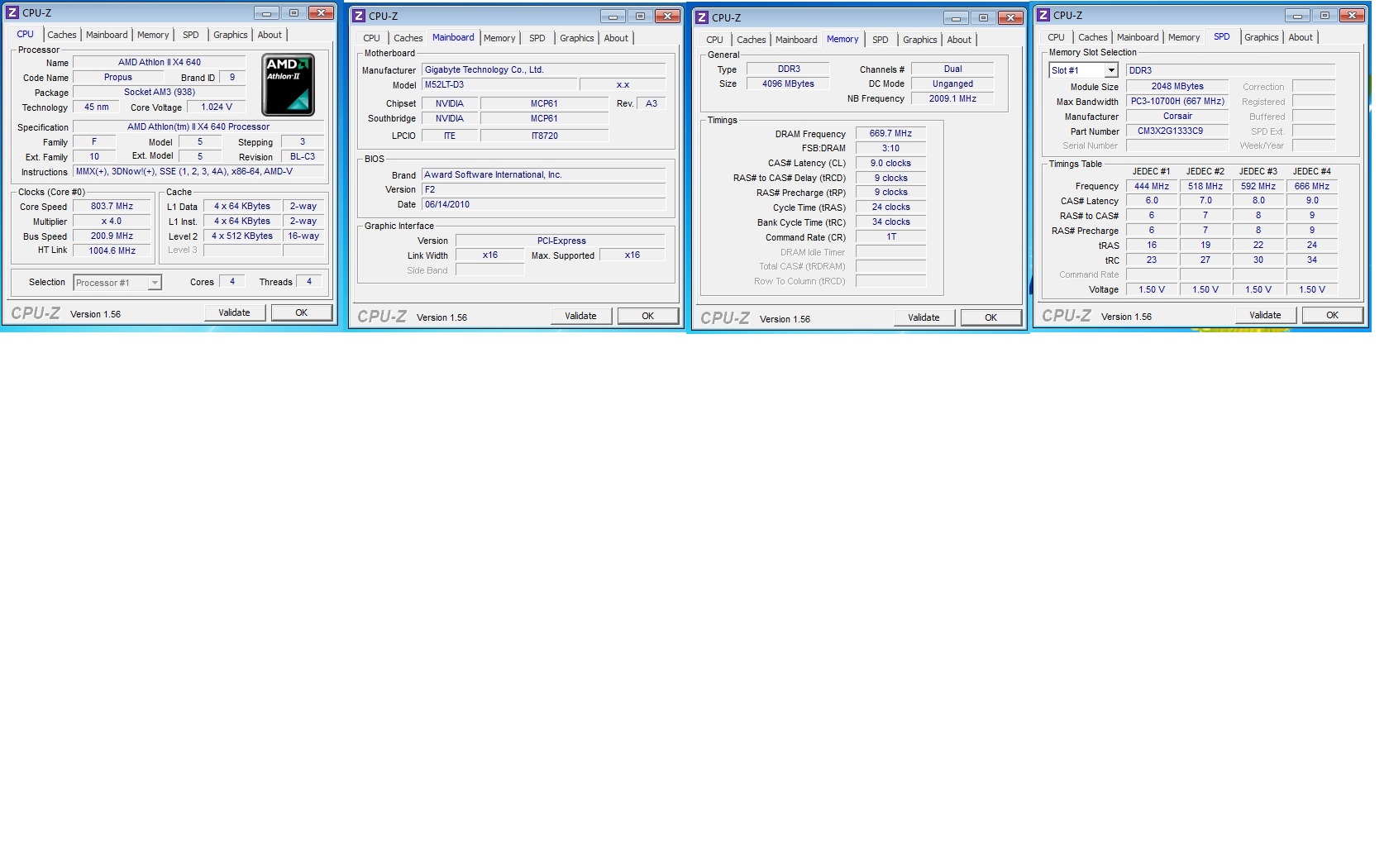This screenshot has height=868, width=1389.
Task: Click the FSB:DRAM ratio '3:10'
Action: [890, 148]
